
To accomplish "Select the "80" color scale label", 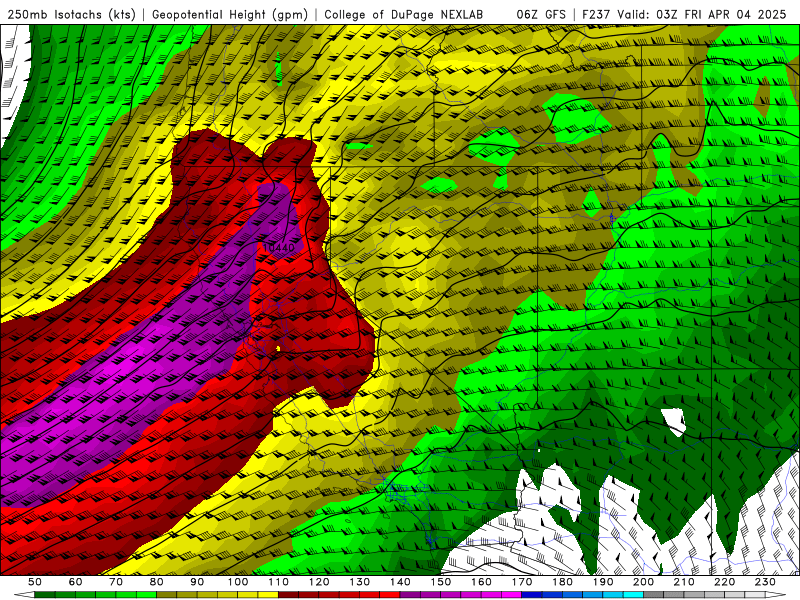I will tap(157, 582).
